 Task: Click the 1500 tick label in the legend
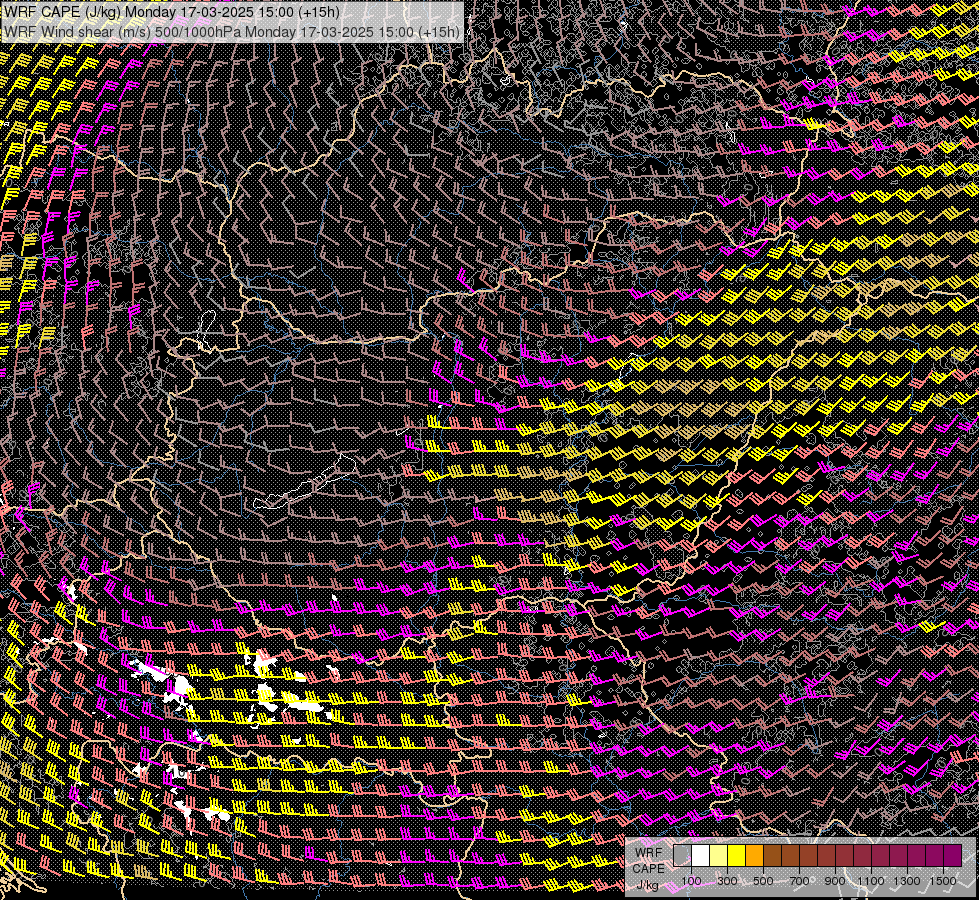click(x=943, y=881)
